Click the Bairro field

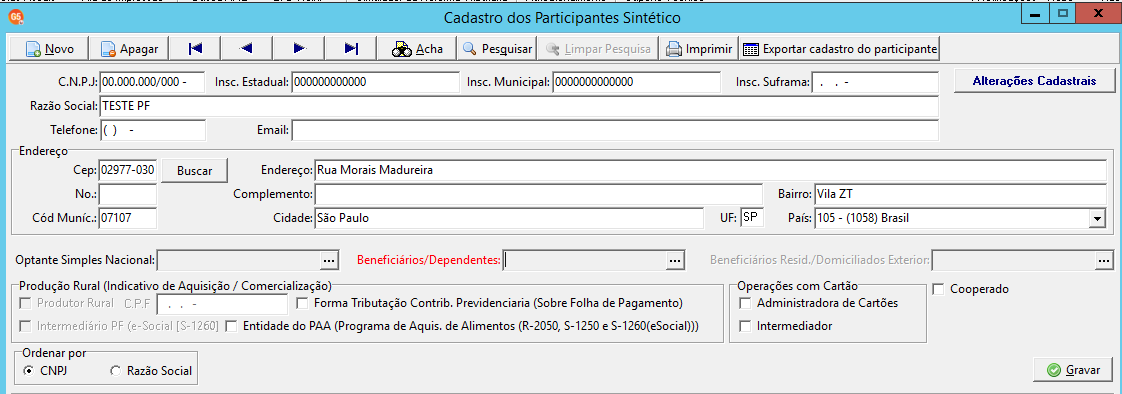pyautogui.click(x=960, y=194)
